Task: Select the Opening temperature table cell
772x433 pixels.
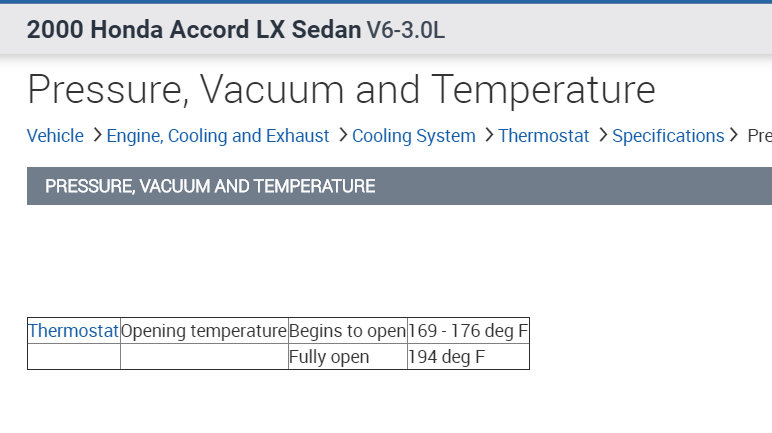Action: click(204, 331)
